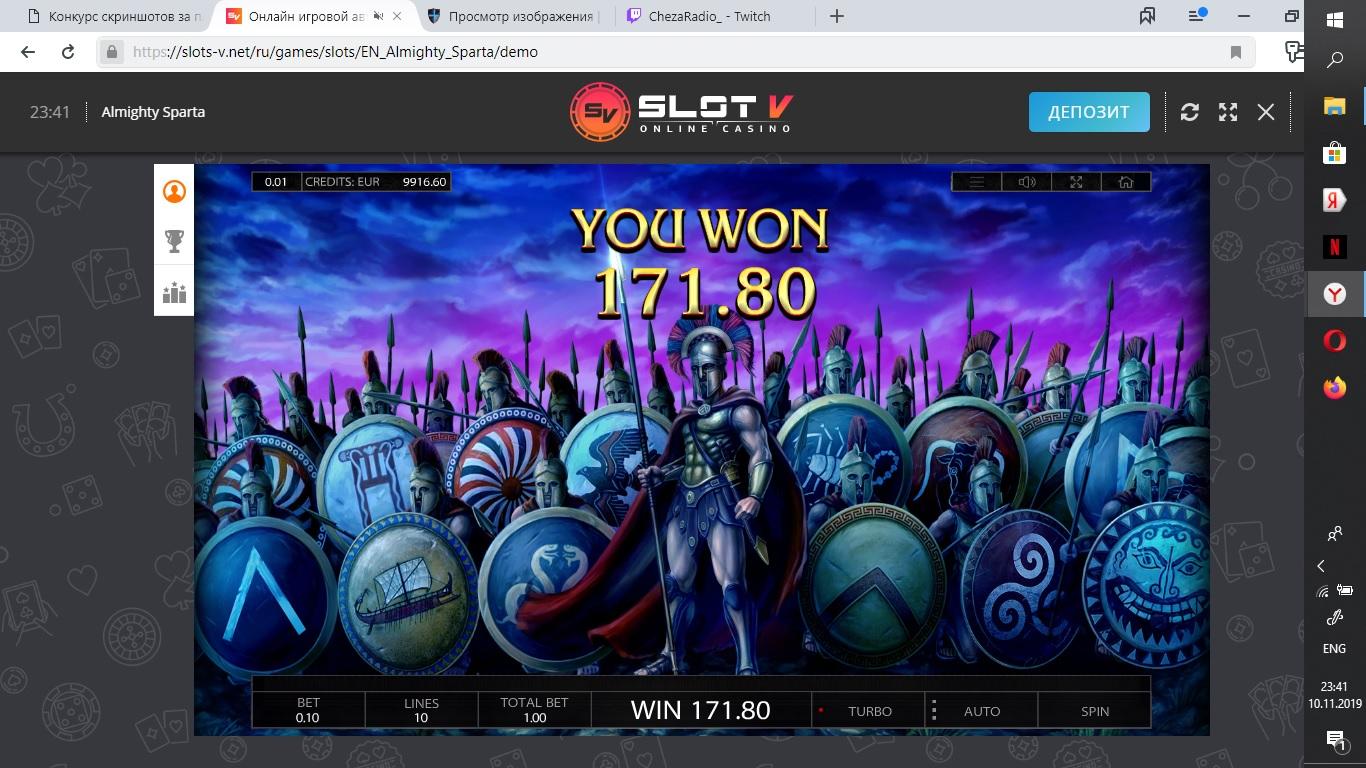
Task: Switch the ENG input language
Action: point(1334,649)
